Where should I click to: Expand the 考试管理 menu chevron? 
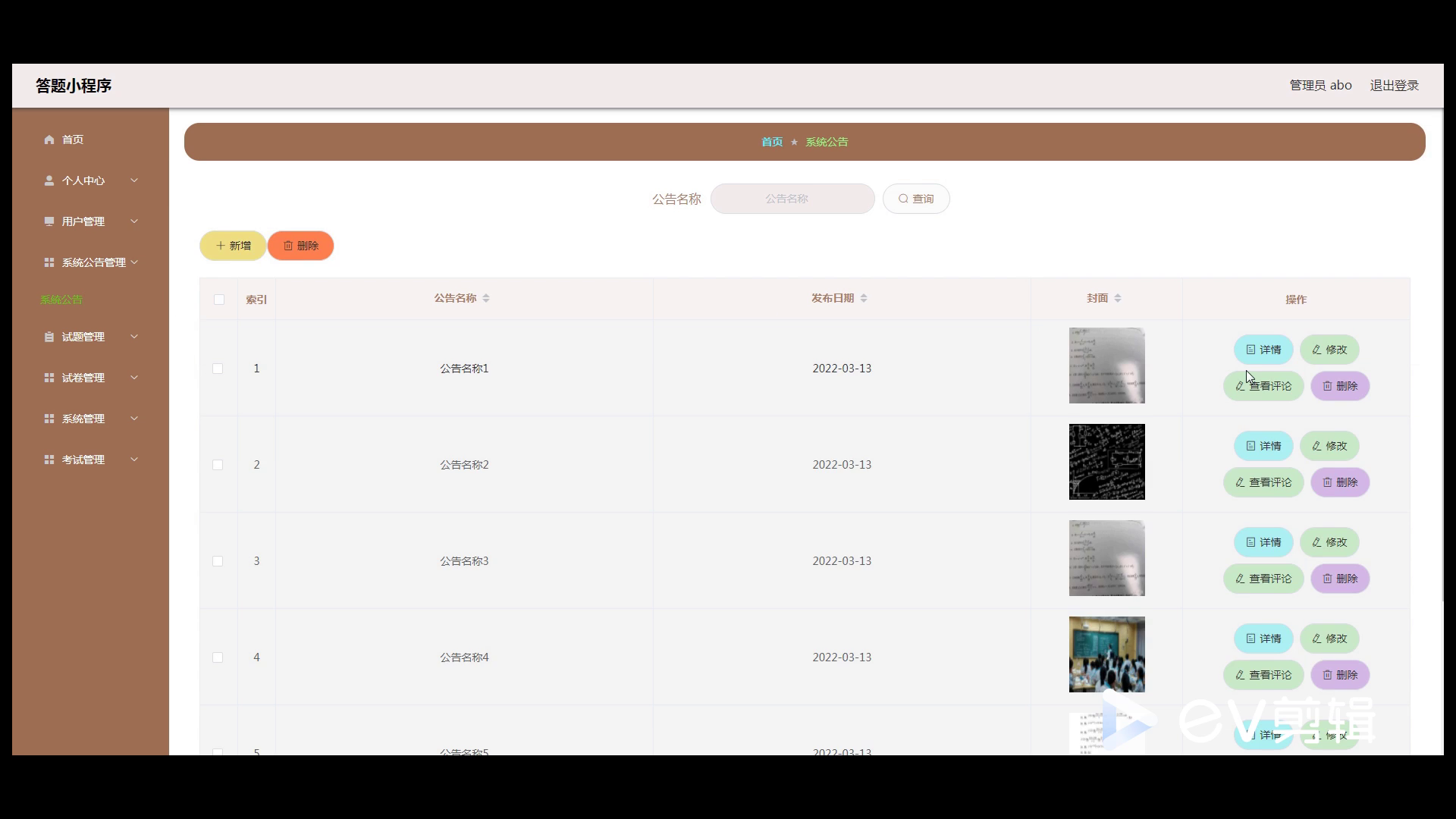pos(134,460)
